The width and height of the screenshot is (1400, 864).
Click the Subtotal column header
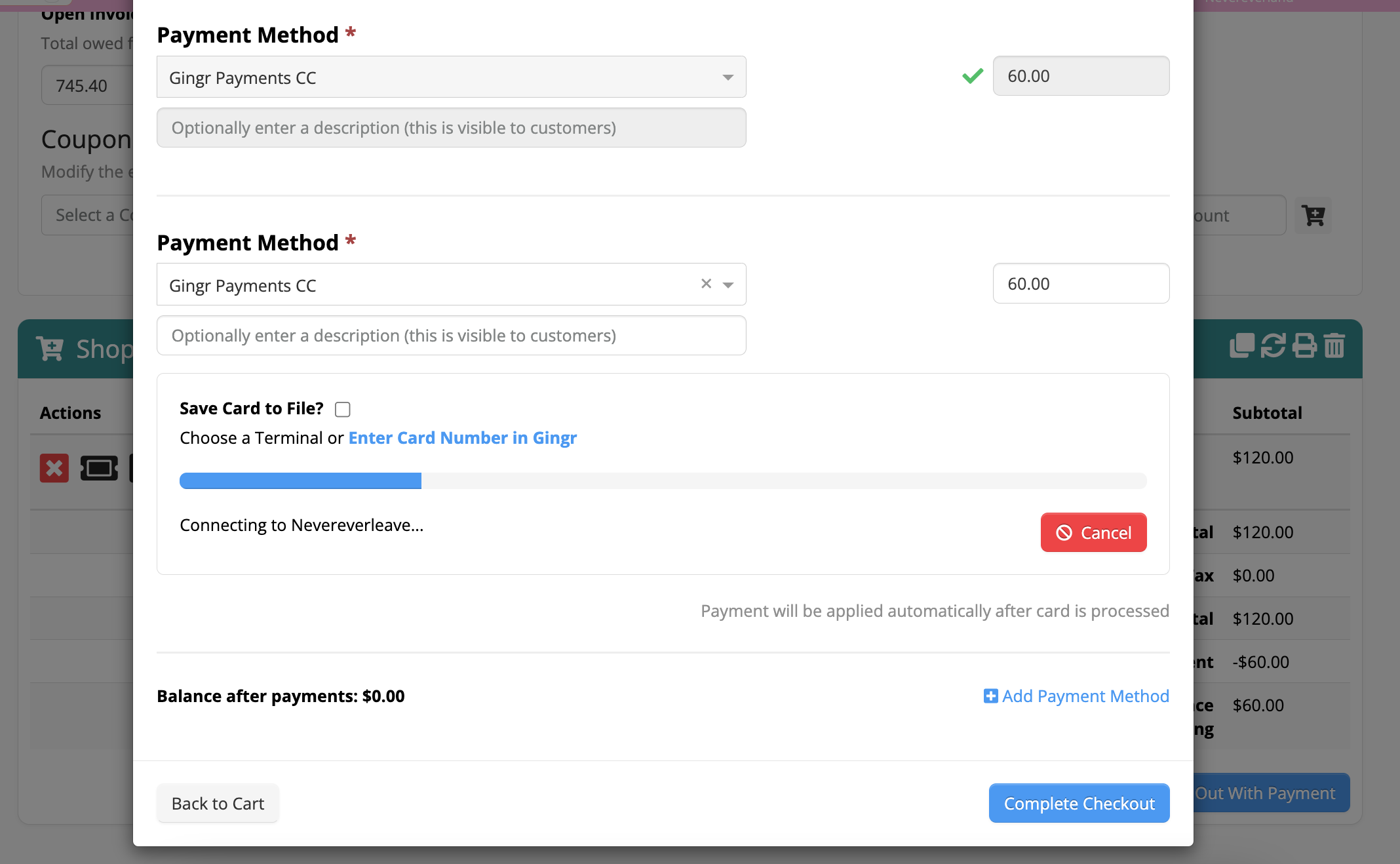tap(1267, 413)
